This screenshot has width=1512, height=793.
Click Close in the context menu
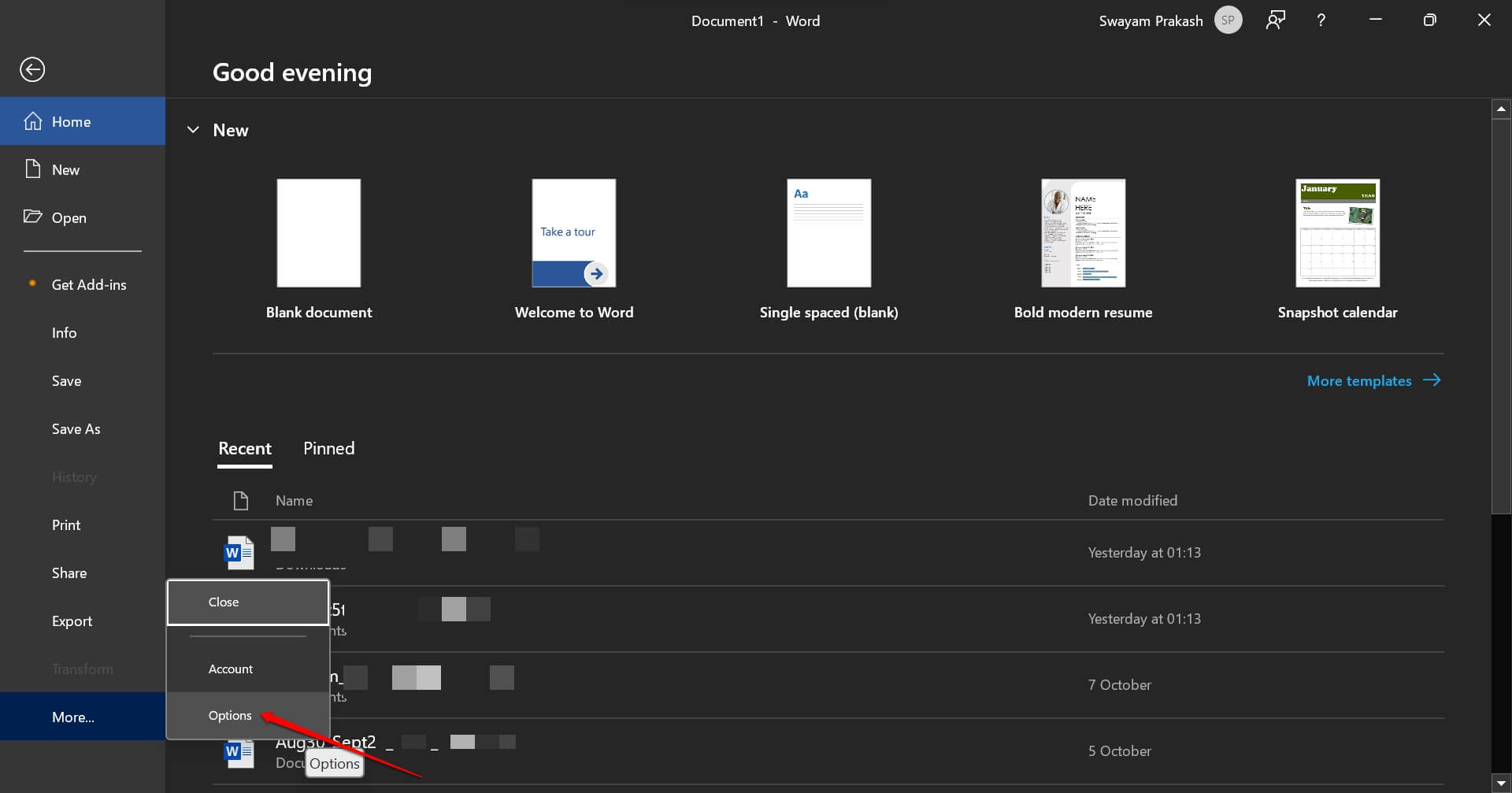(223, 602)
